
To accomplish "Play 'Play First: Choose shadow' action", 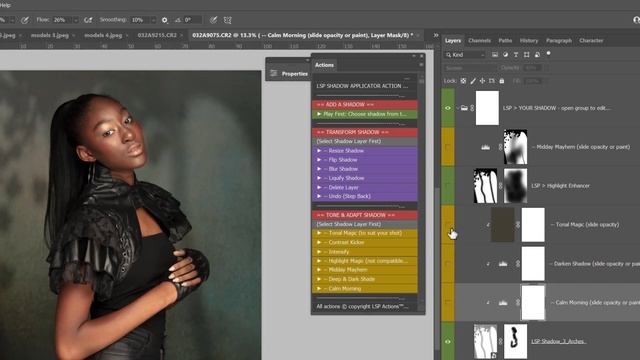I will [364, 114].
